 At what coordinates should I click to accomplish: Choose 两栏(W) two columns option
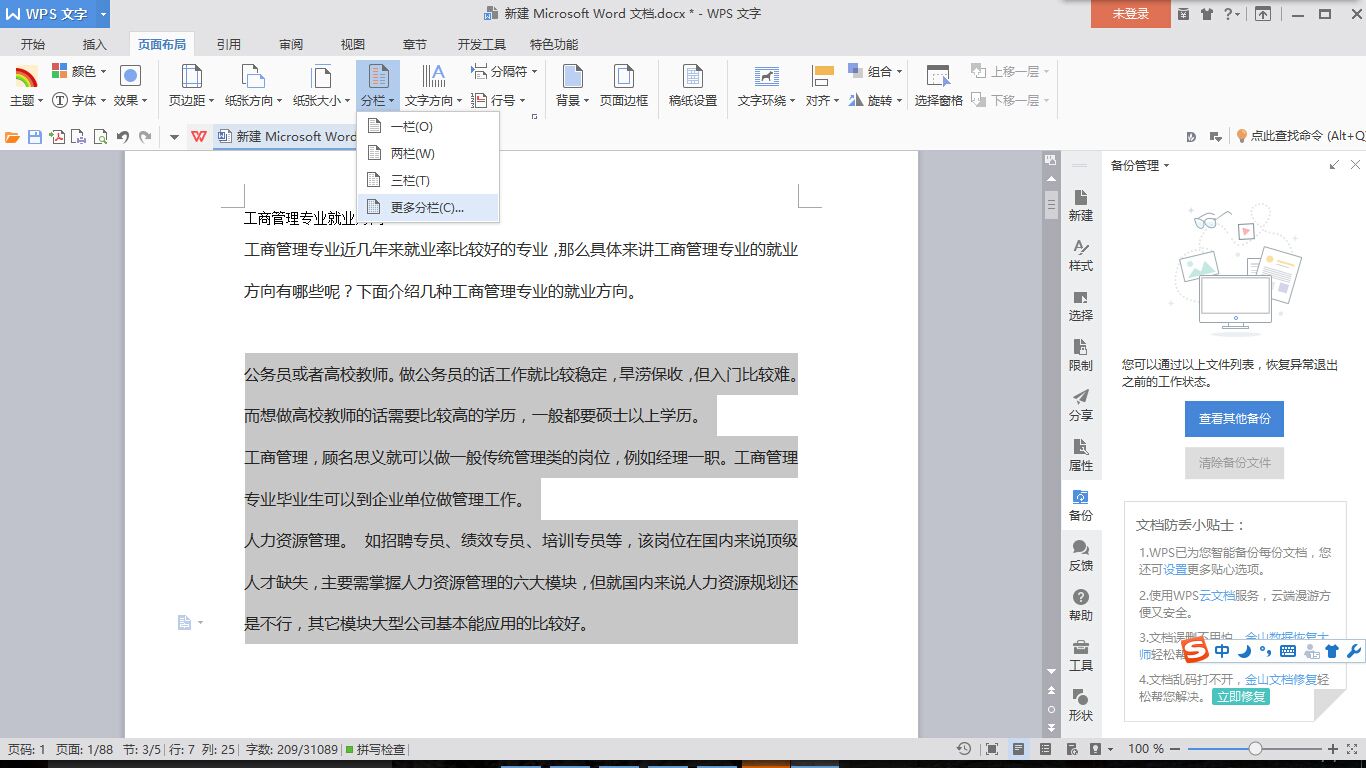pyautogui.click(x=428, y=154)
